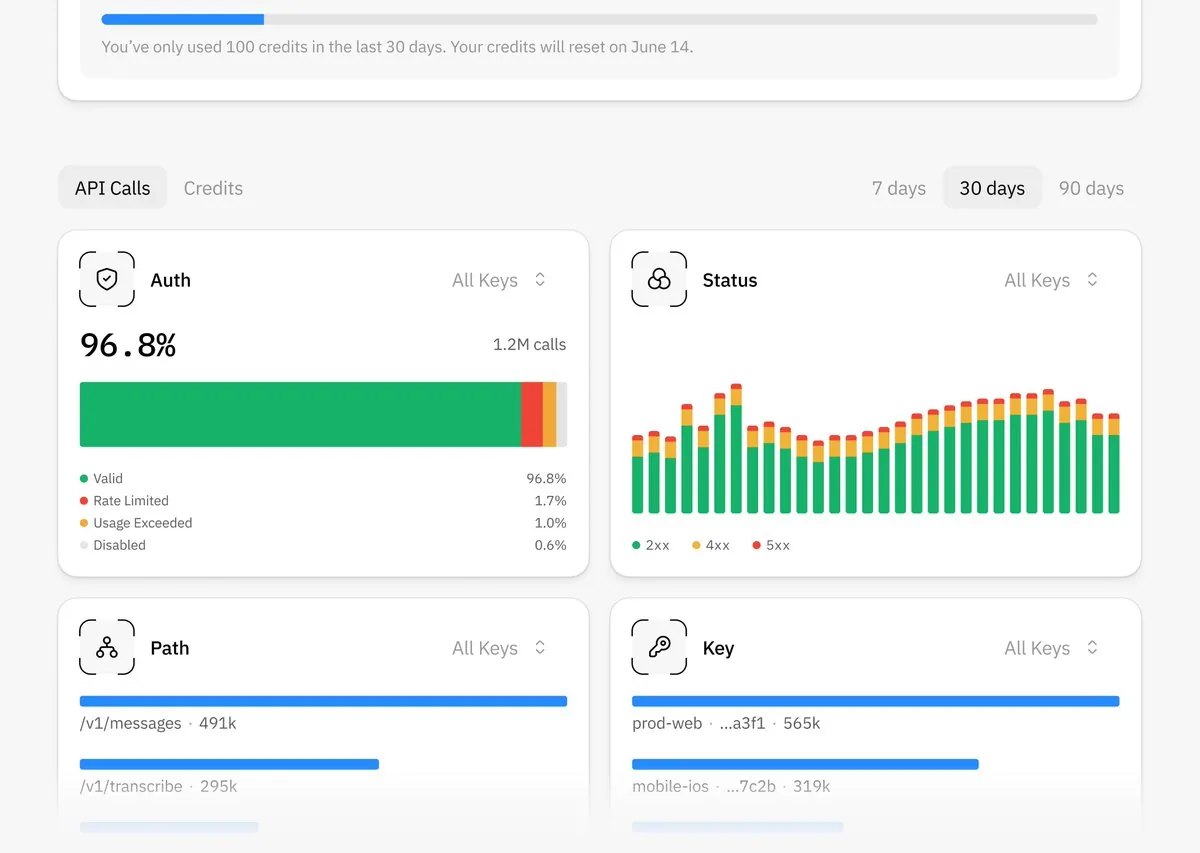Select the 90 days range

(1091, 188)
